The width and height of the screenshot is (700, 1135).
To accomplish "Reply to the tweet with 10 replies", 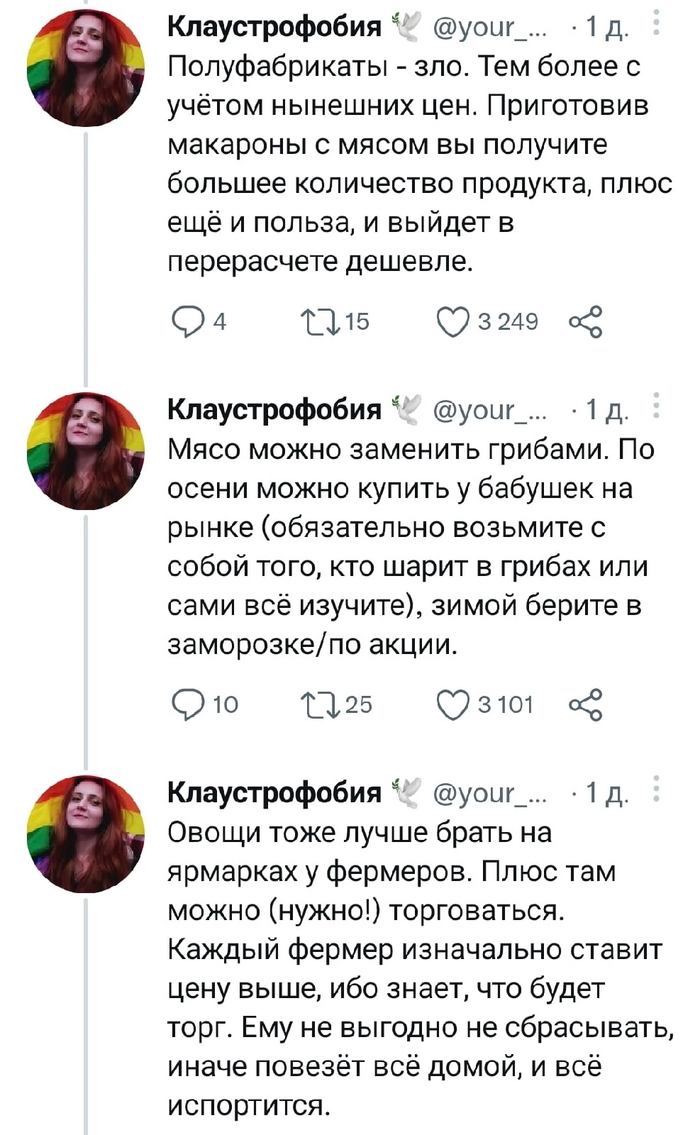I will point(186,706).
